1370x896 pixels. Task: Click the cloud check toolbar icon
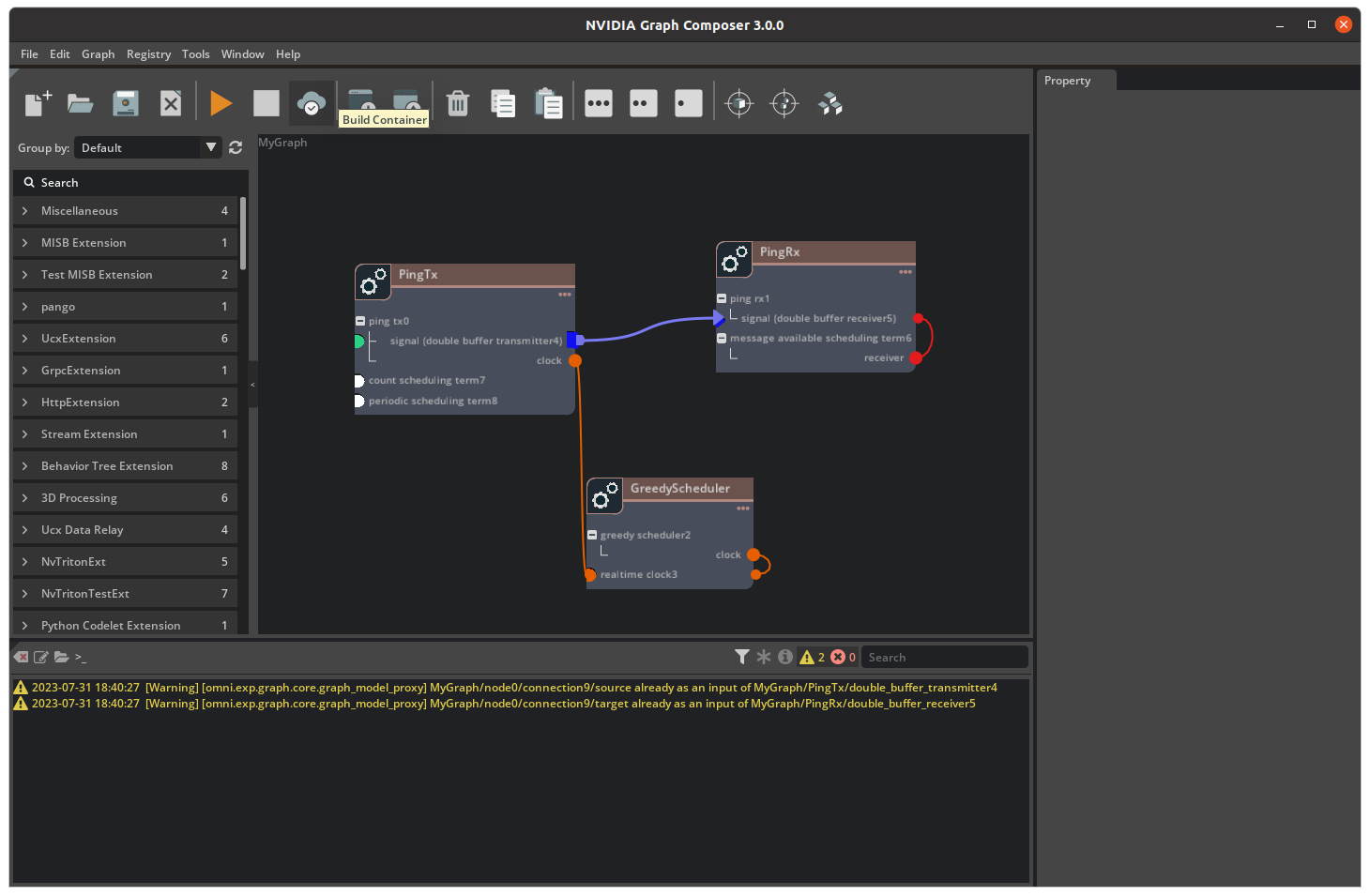(x=312, y=103)
